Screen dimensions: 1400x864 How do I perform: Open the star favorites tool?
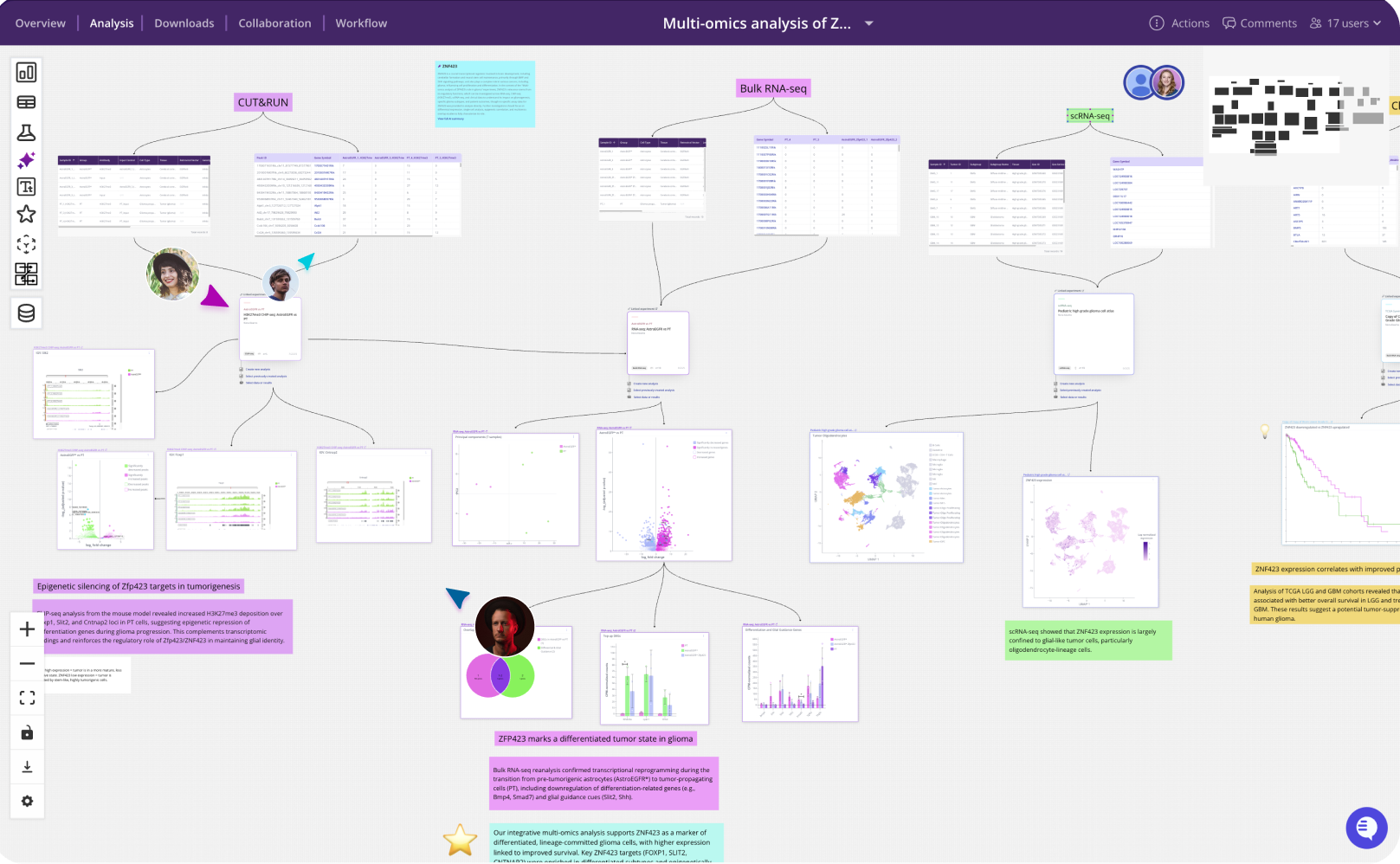26,214
